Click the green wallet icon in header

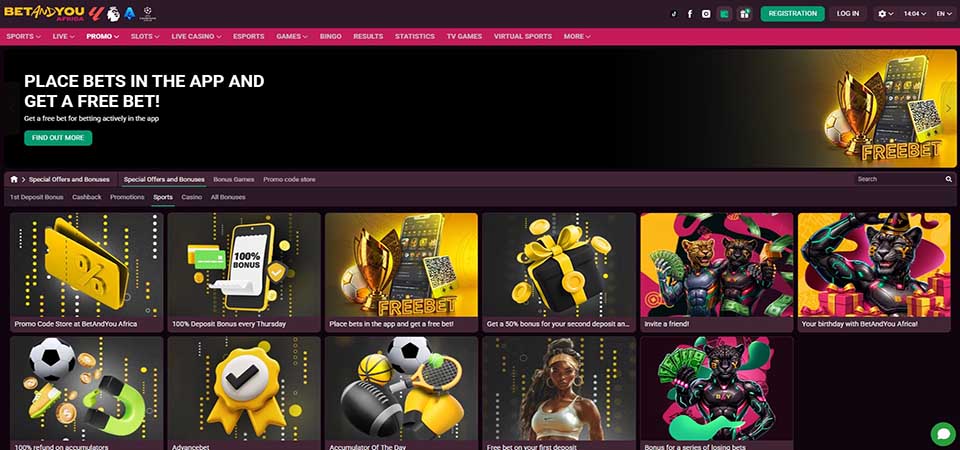(x=725, y=13)
